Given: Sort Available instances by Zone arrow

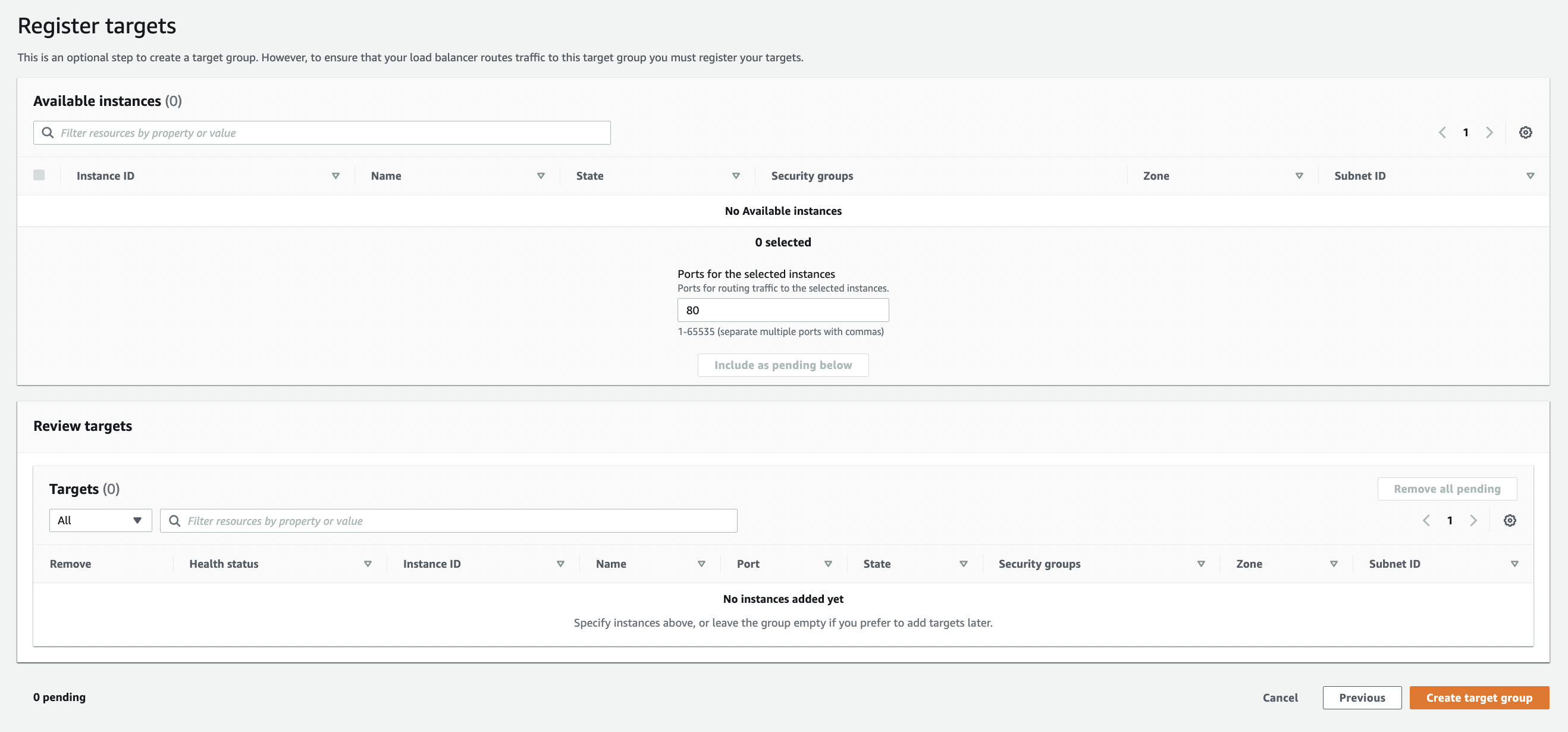Looking at the screenshot, I should click(1299, 176).
